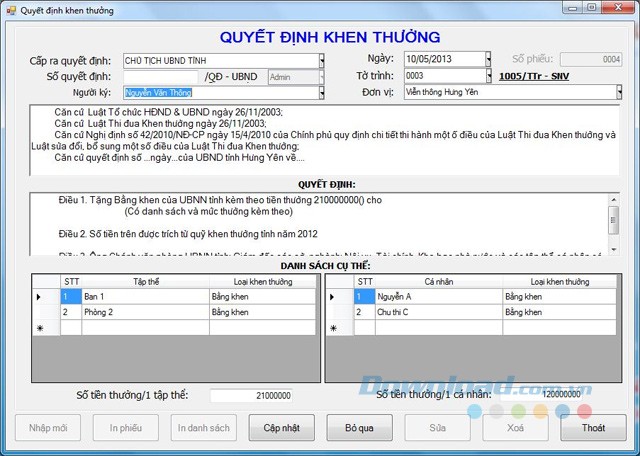Image resolution: width=640 pixels, height=456 pixels.
Task: Click Loại khen thưởng header in Cá nhân table
Action: tap(559, 282)
